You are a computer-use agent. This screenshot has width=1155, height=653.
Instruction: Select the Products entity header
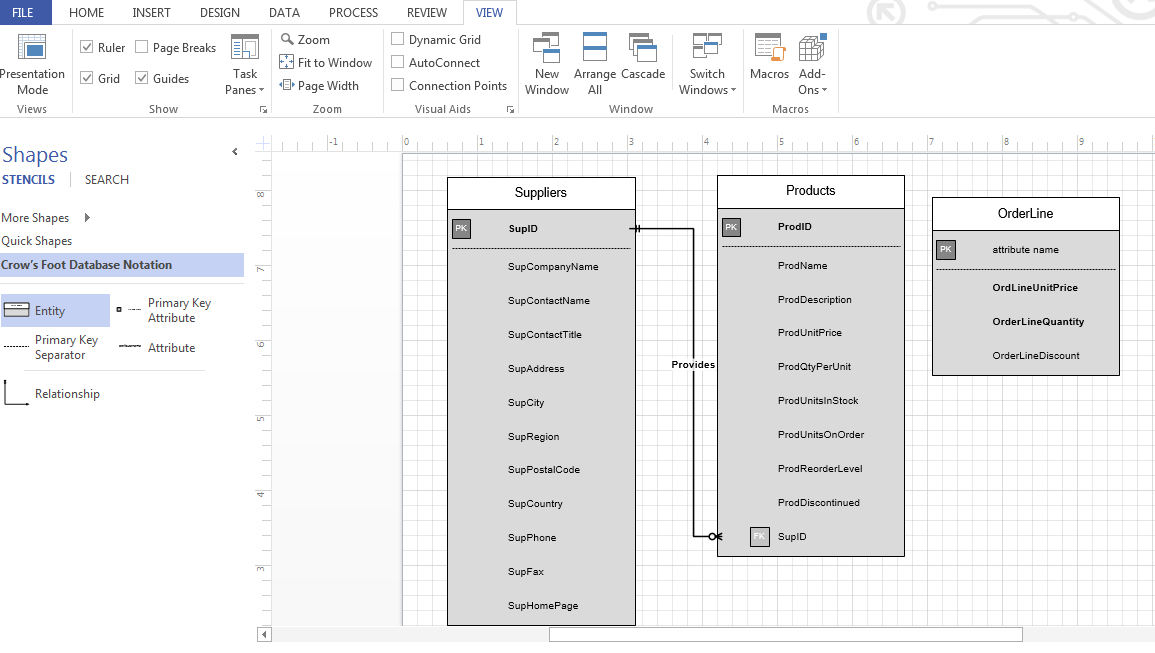point(810,191)
